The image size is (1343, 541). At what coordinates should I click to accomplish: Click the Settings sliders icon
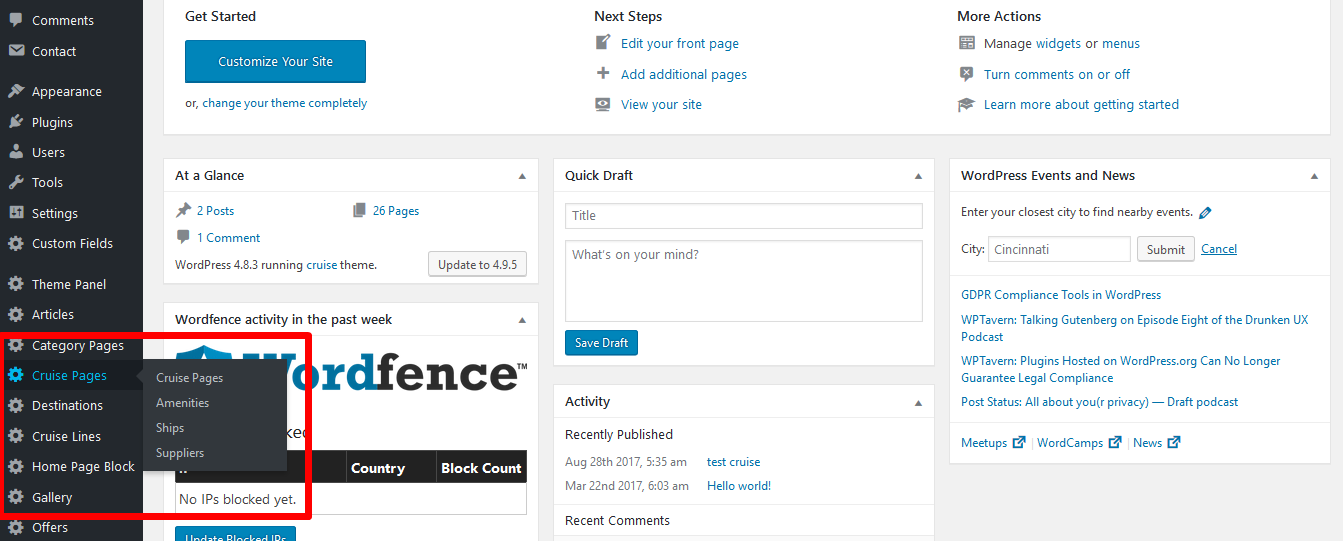[16, 213]
